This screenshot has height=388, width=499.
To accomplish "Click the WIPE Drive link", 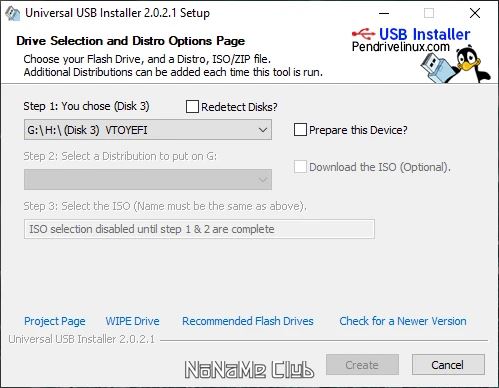I will (132, 321).
